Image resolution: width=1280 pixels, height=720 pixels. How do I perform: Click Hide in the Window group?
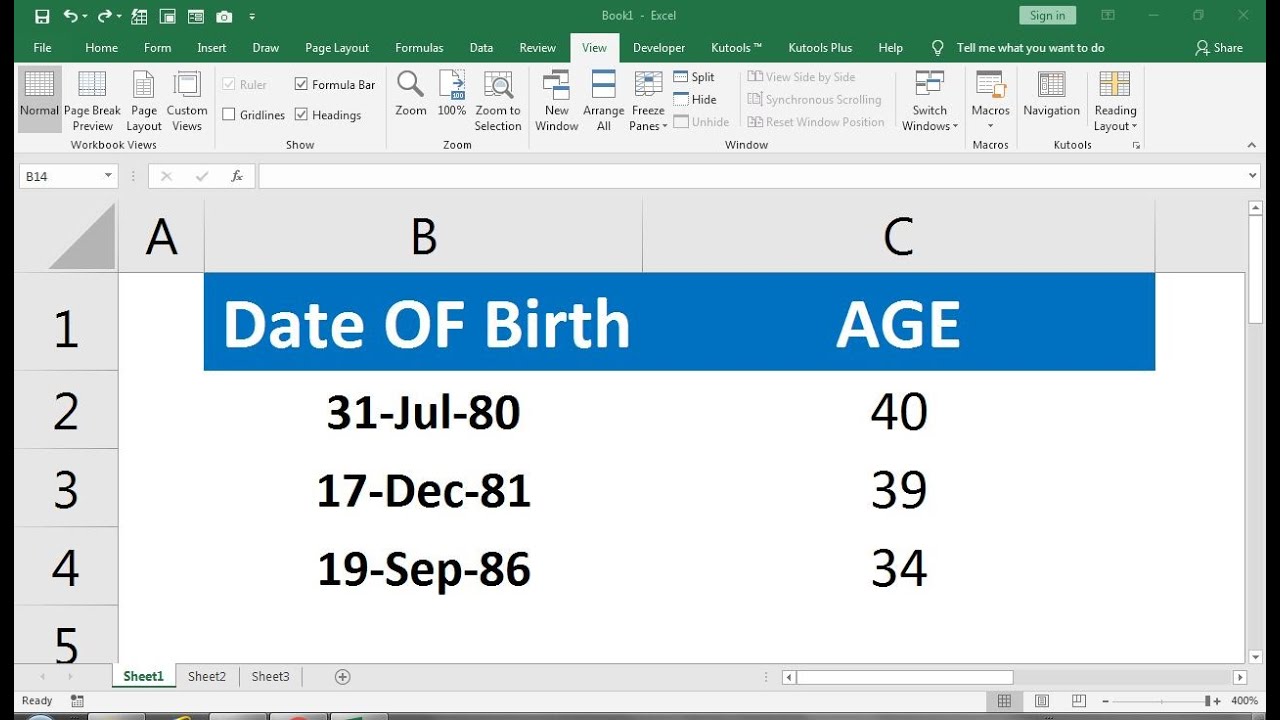(x=695, y=99)
